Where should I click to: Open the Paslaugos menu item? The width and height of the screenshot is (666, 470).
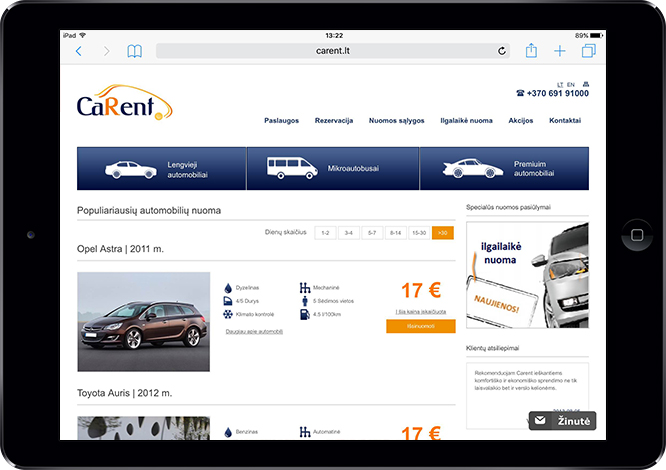click(281, 121)
